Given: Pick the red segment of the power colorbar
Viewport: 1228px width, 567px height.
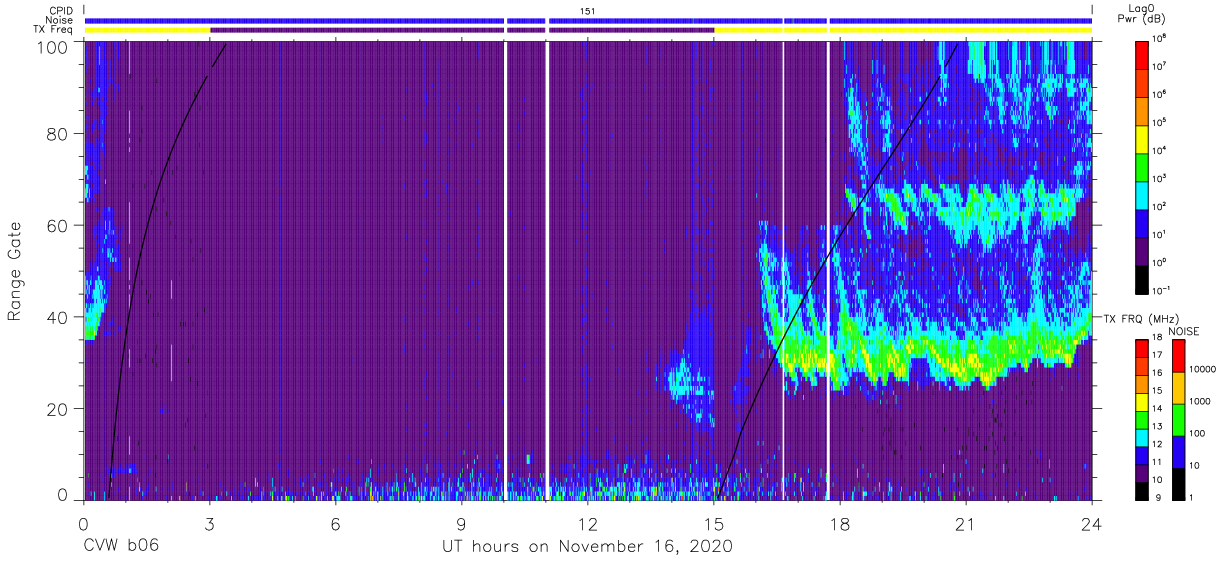Looking at the screenshot, I should [1143, 53].
